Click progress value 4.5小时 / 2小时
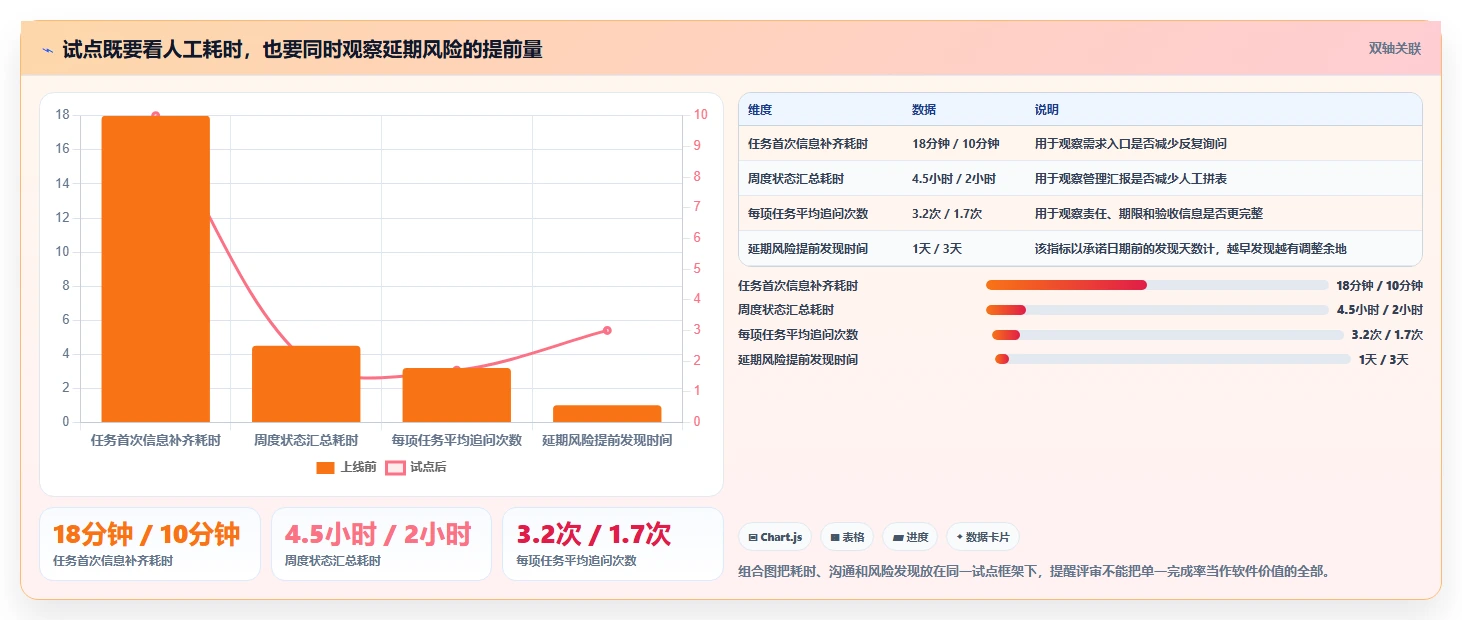Viewport: 1462px width, 620px height. click(1380, 310)
